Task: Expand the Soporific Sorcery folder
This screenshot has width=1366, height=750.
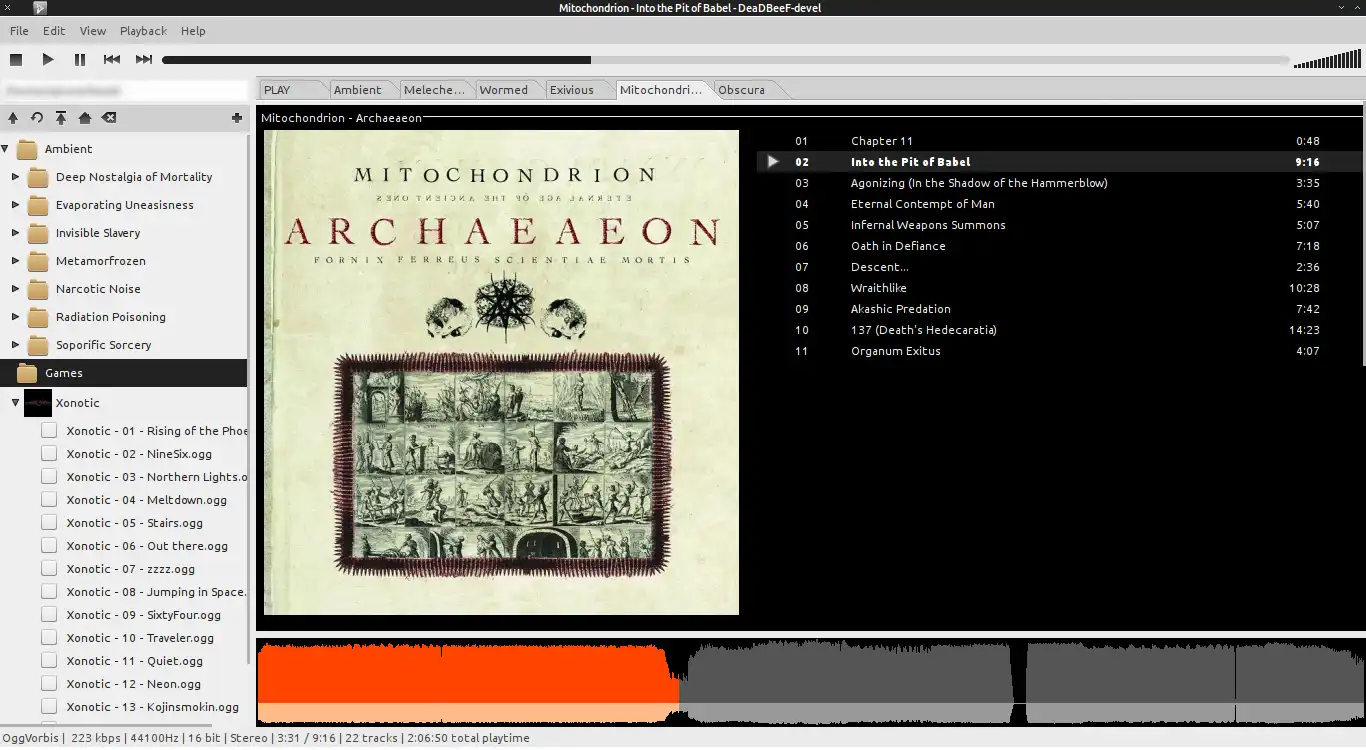Action: (x=15, y=345)
